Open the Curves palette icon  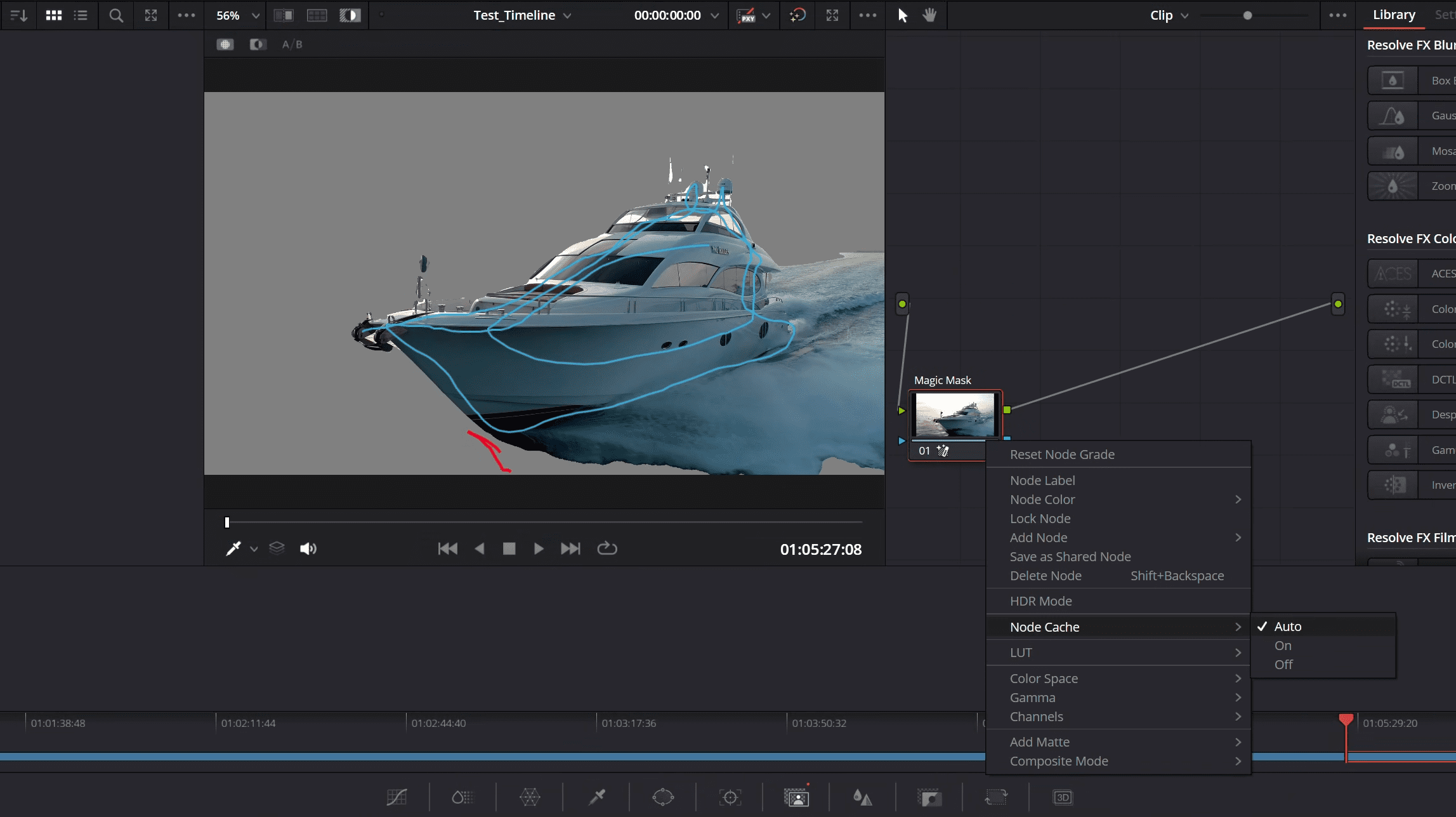click(x=397, y=797)
